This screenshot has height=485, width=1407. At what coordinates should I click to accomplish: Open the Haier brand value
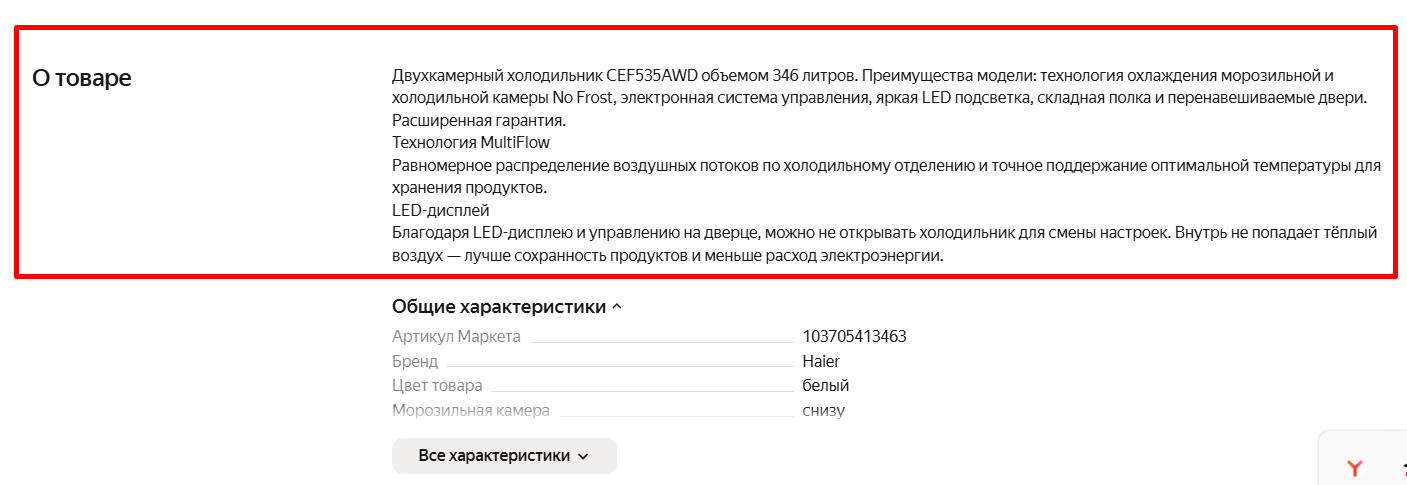[821, 361]
